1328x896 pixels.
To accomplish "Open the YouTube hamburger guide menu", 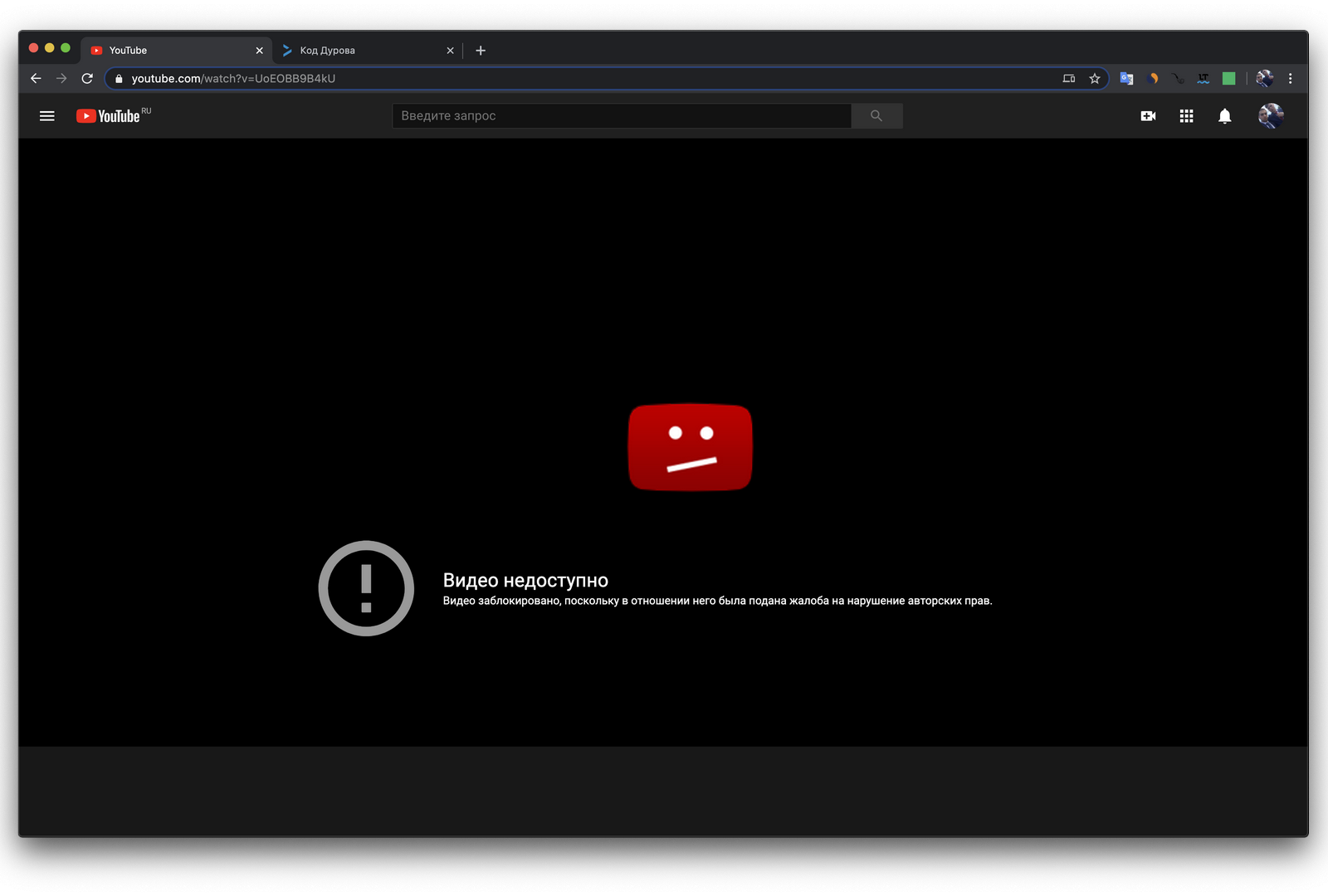I will (47, 116).
